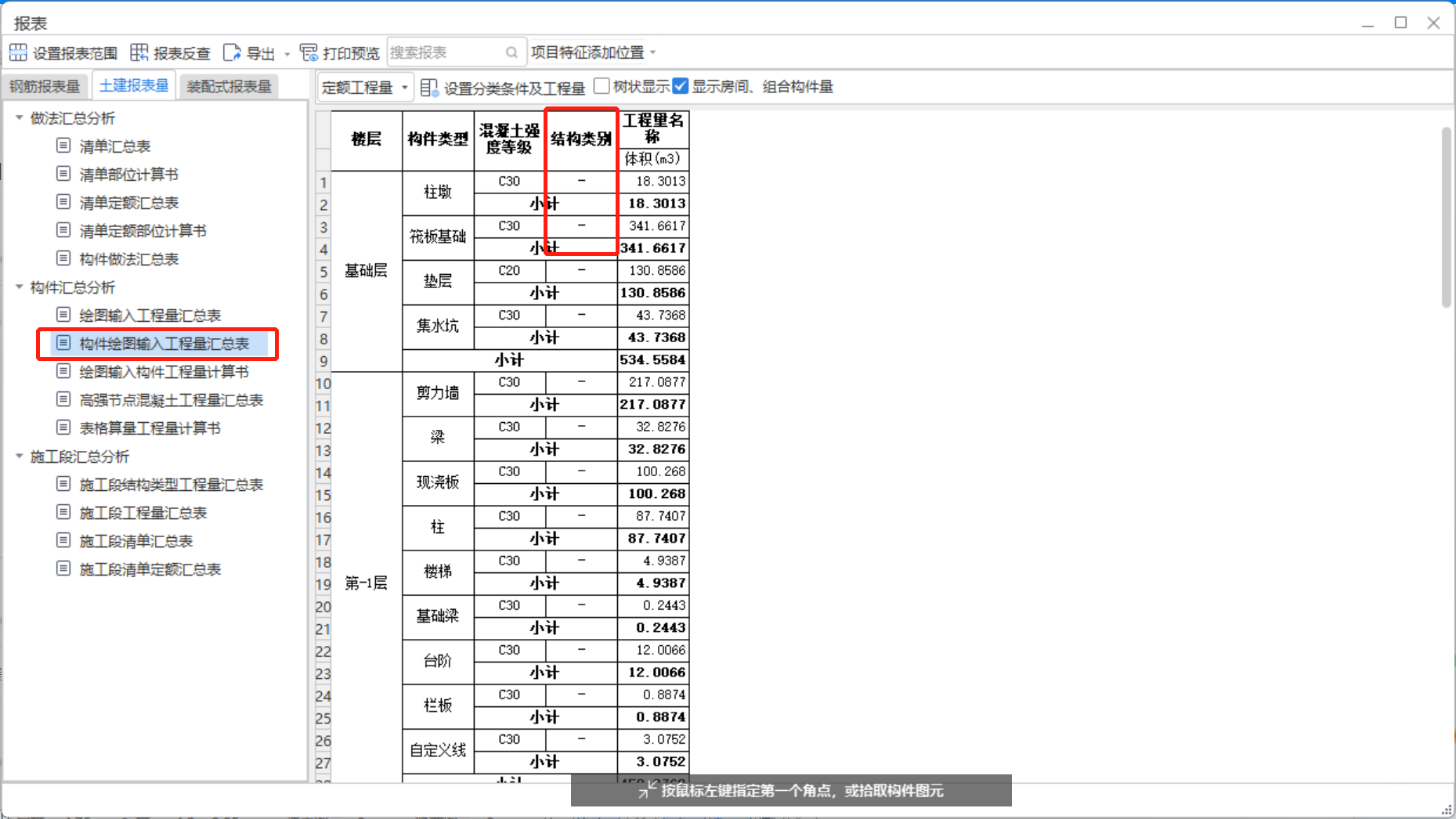Screen dimensions: 1456x819
Task: Collapse the 构件汇总分析 tree group
Action: pos(19,287)
